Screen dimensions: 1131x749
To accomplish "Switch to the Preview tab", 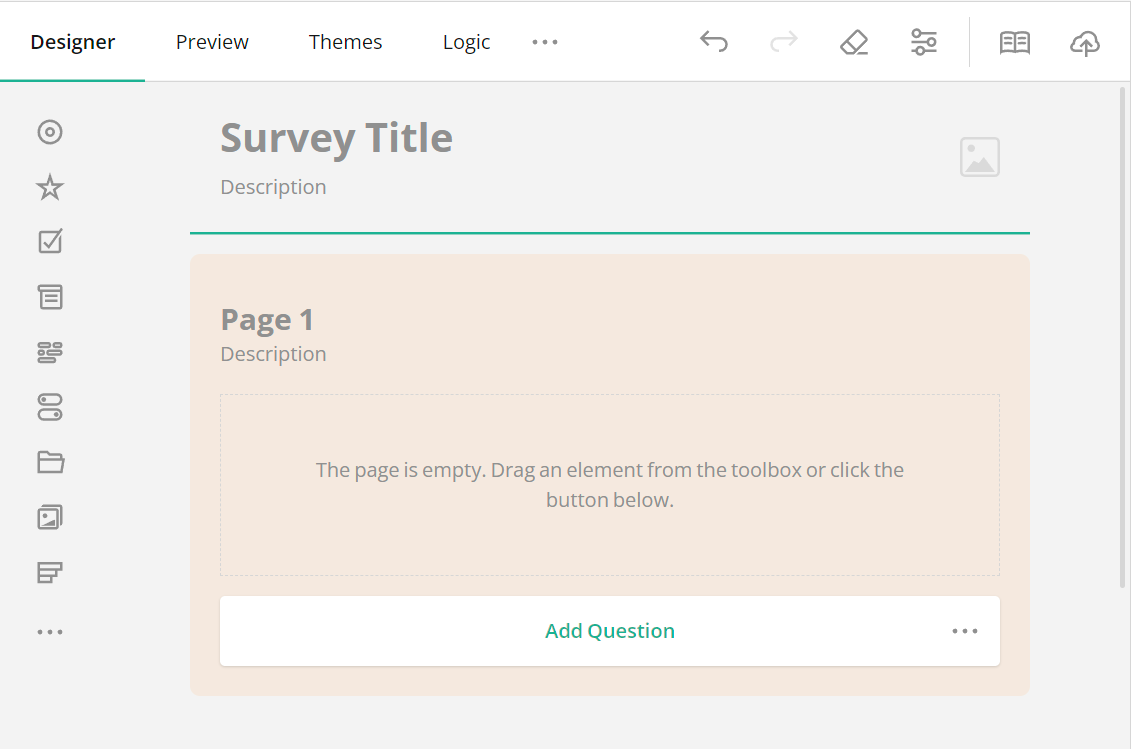I will [x=211, y=42].
